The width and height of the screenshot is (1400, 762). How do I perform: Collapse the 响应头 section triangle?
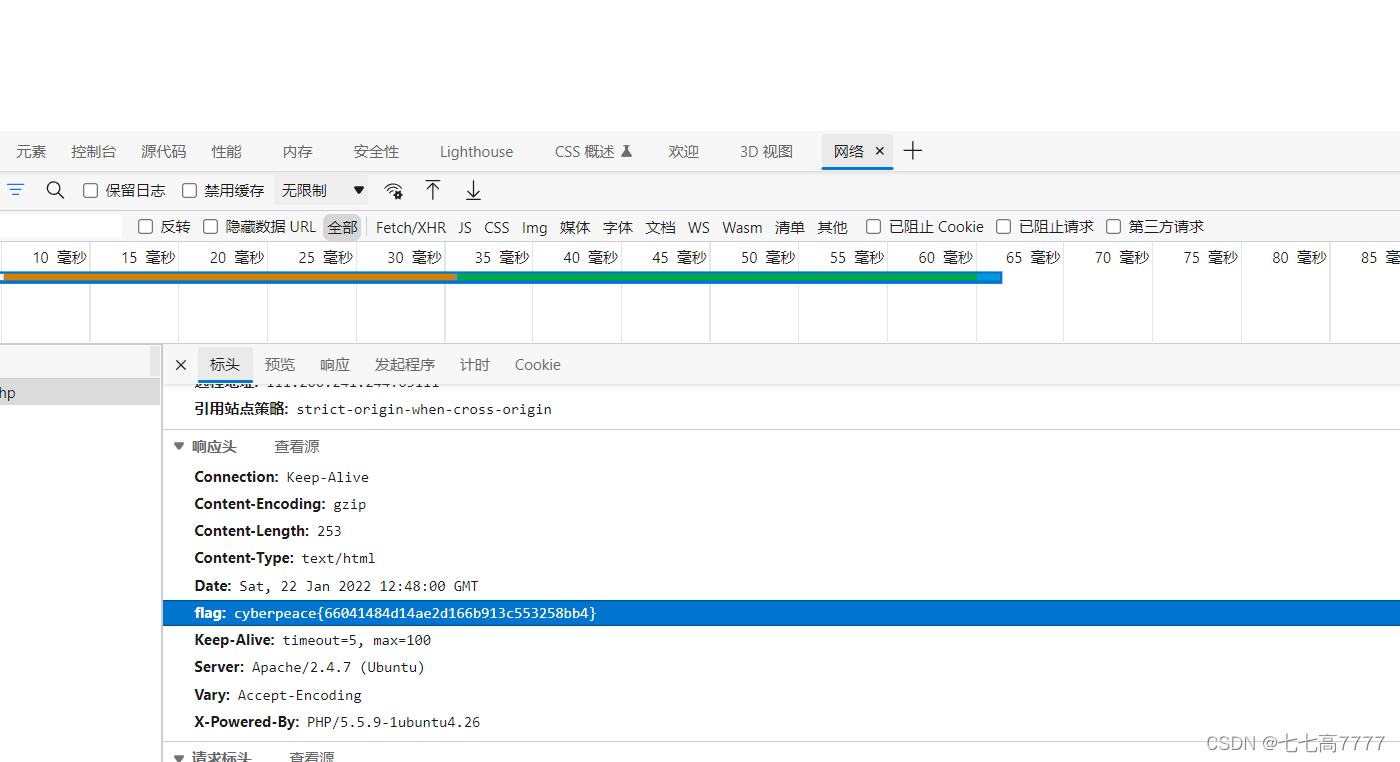(x=179, y=446)
